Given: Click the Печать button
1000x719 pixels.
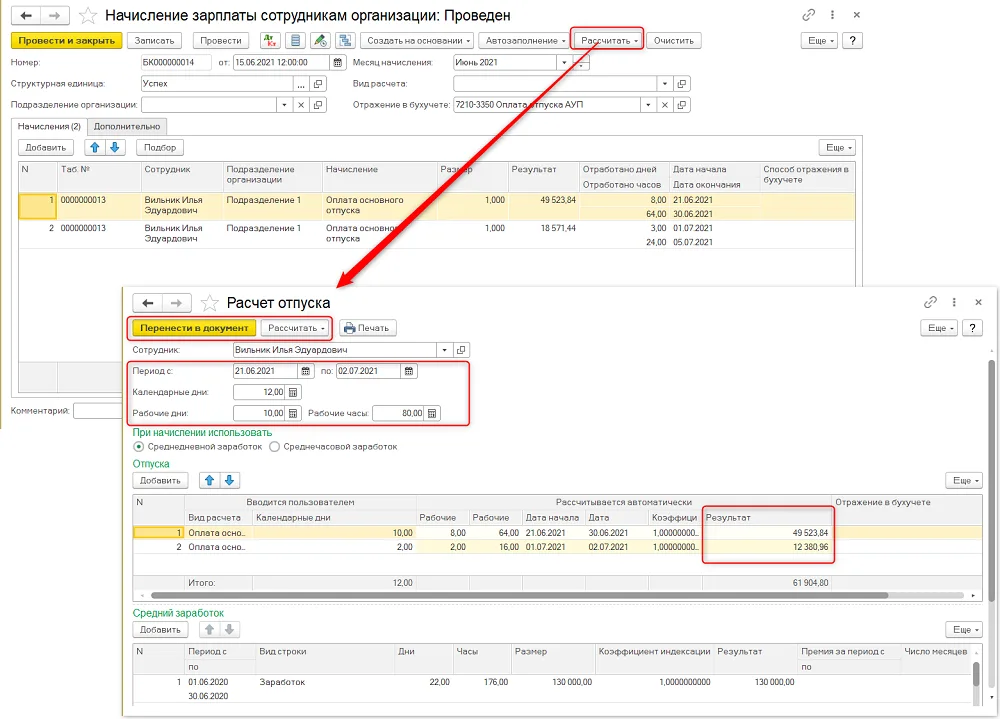Looking at the screenshot, I should point(368,328).
